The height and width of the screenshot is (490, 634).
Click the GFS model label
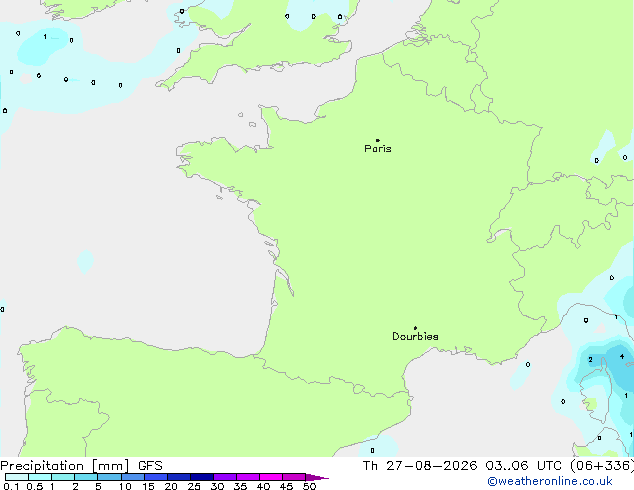(150, 466)
